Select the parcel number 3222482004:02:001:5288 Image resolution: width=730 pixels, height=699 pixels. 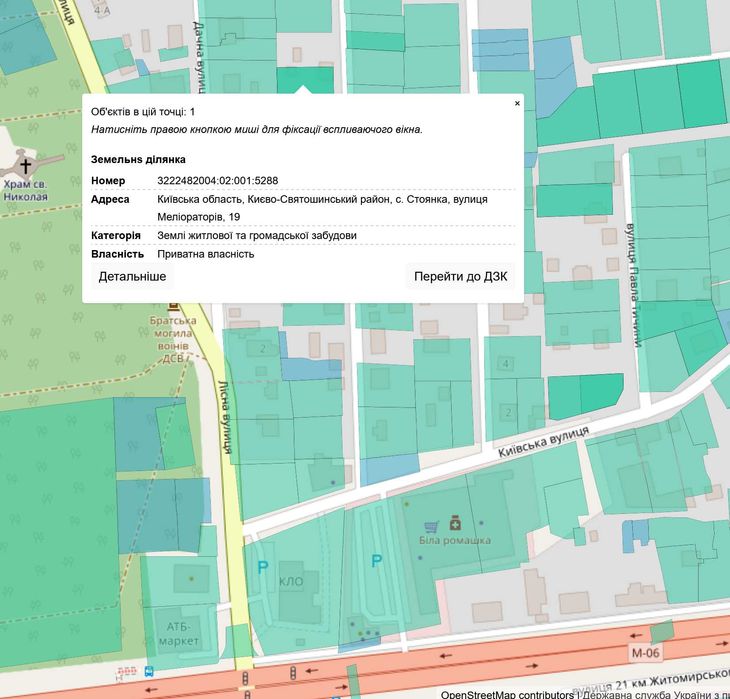click(217, 181)
